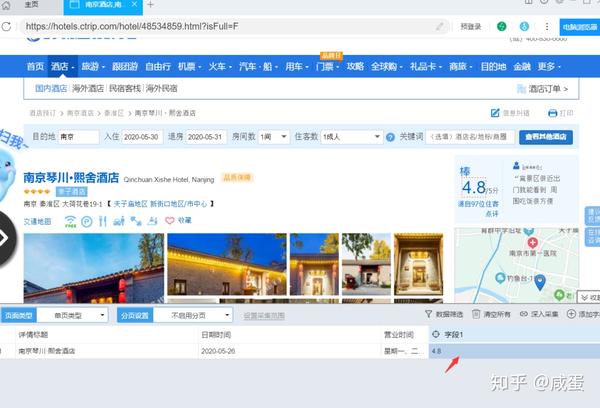Click 秦淮区 breadcrumb link
This screenshot has width=600, height=408.
[114, 113]
